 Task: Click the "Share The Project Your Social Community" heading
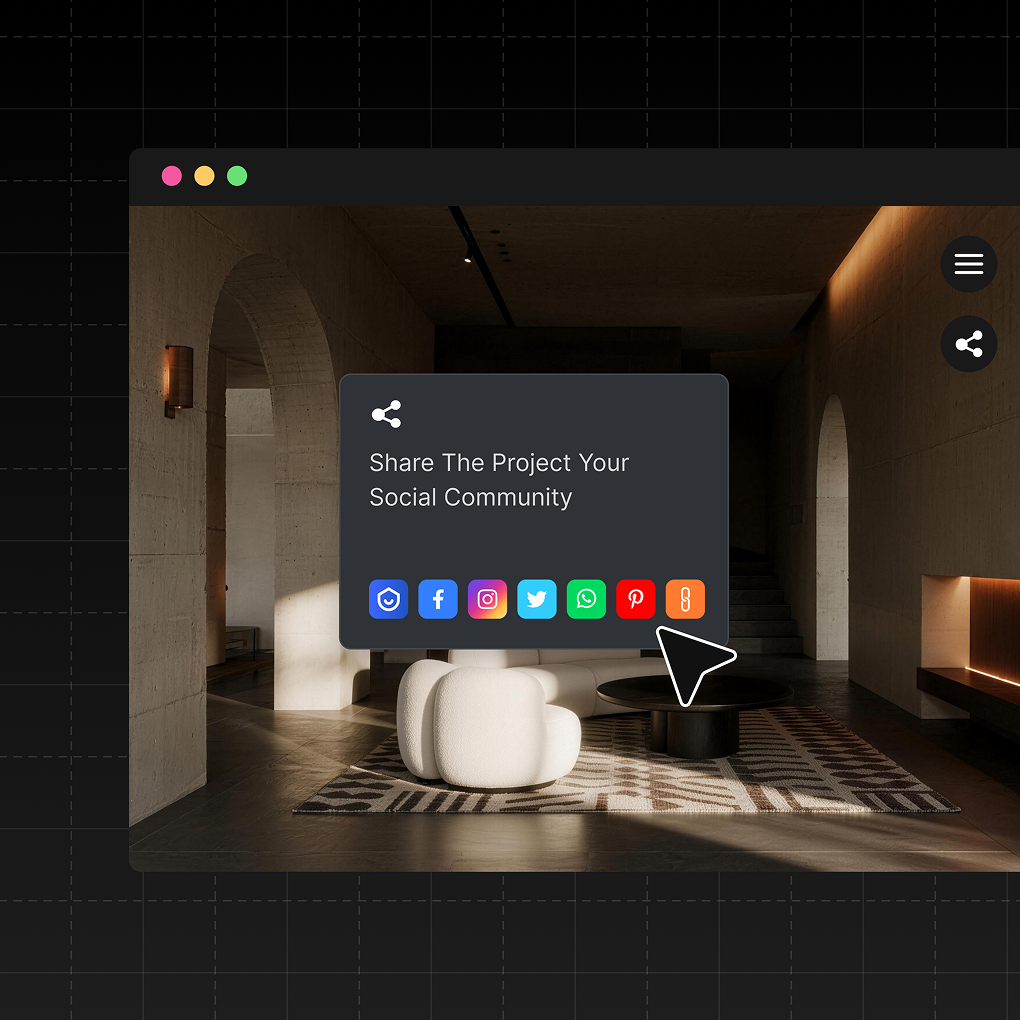point(499,480)
